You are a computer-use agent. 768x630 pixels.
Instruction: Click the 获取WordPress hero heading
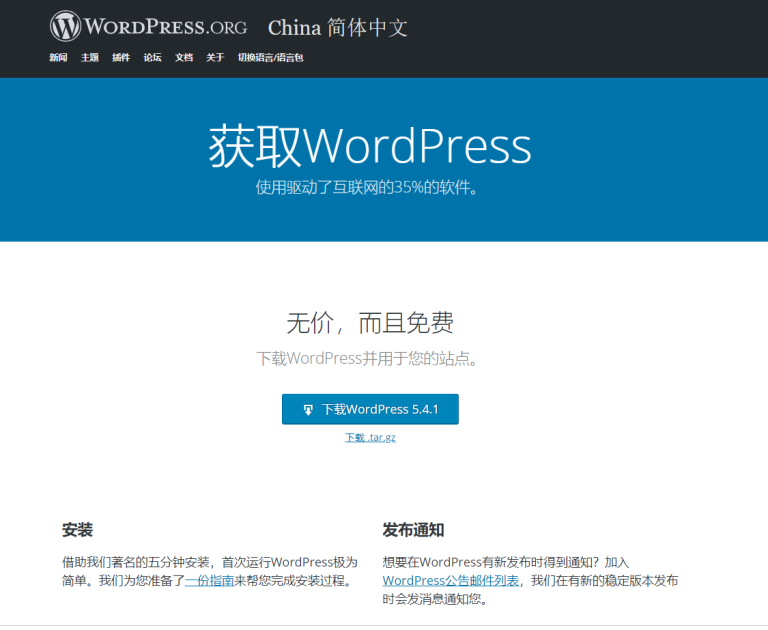(x=369, y=147)
